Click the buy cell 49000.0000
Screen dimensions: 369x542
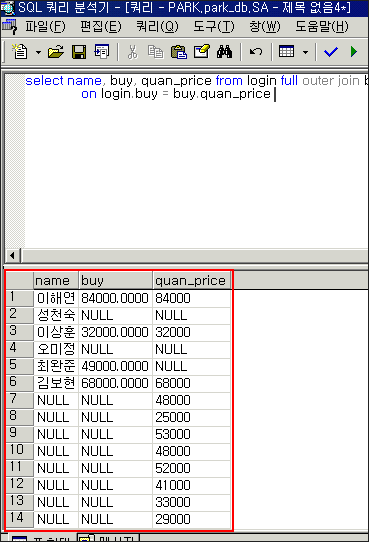(115, 366)
